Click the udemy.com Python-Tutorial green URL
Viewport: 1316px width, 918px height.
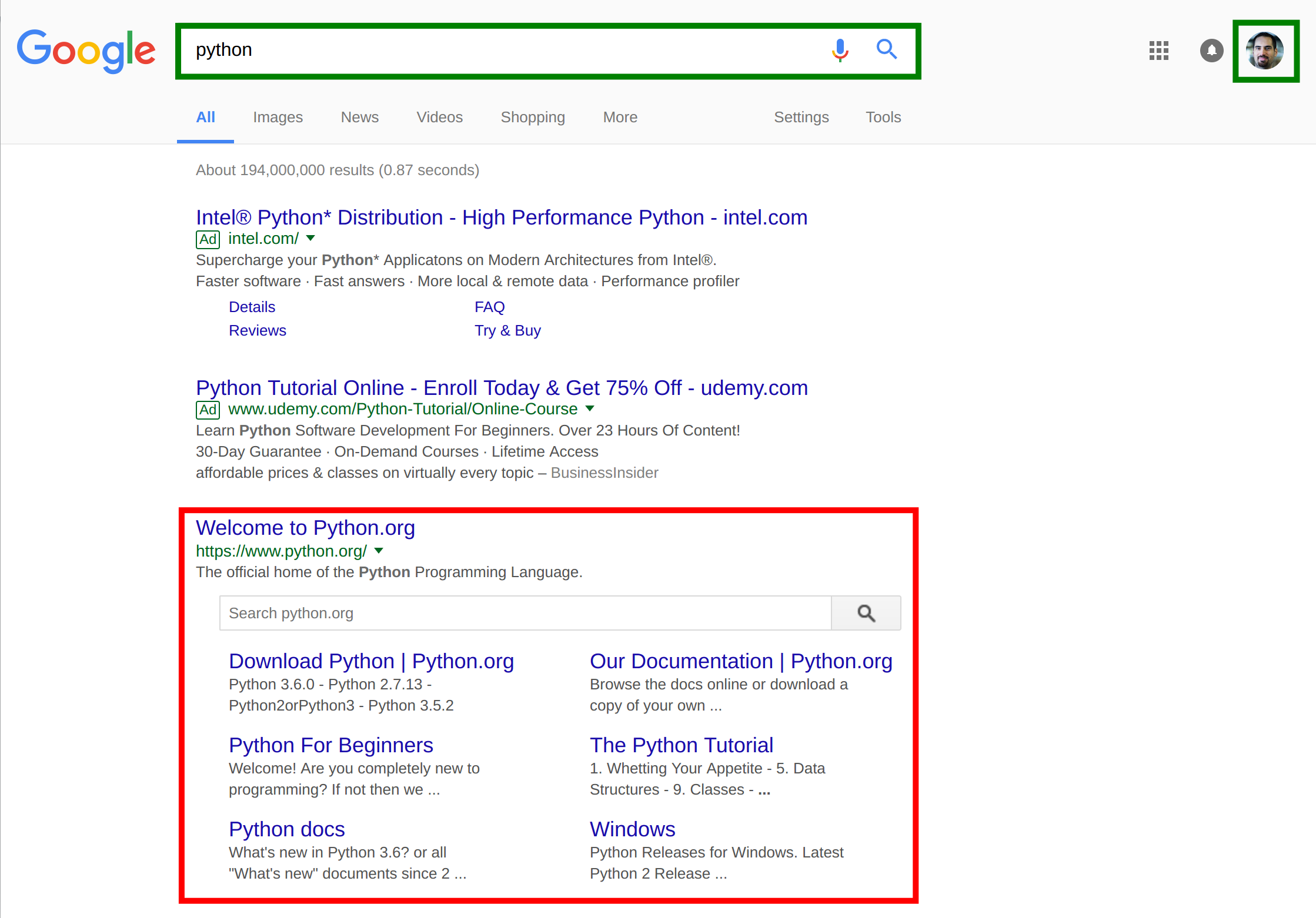click(x=403, y=409)
